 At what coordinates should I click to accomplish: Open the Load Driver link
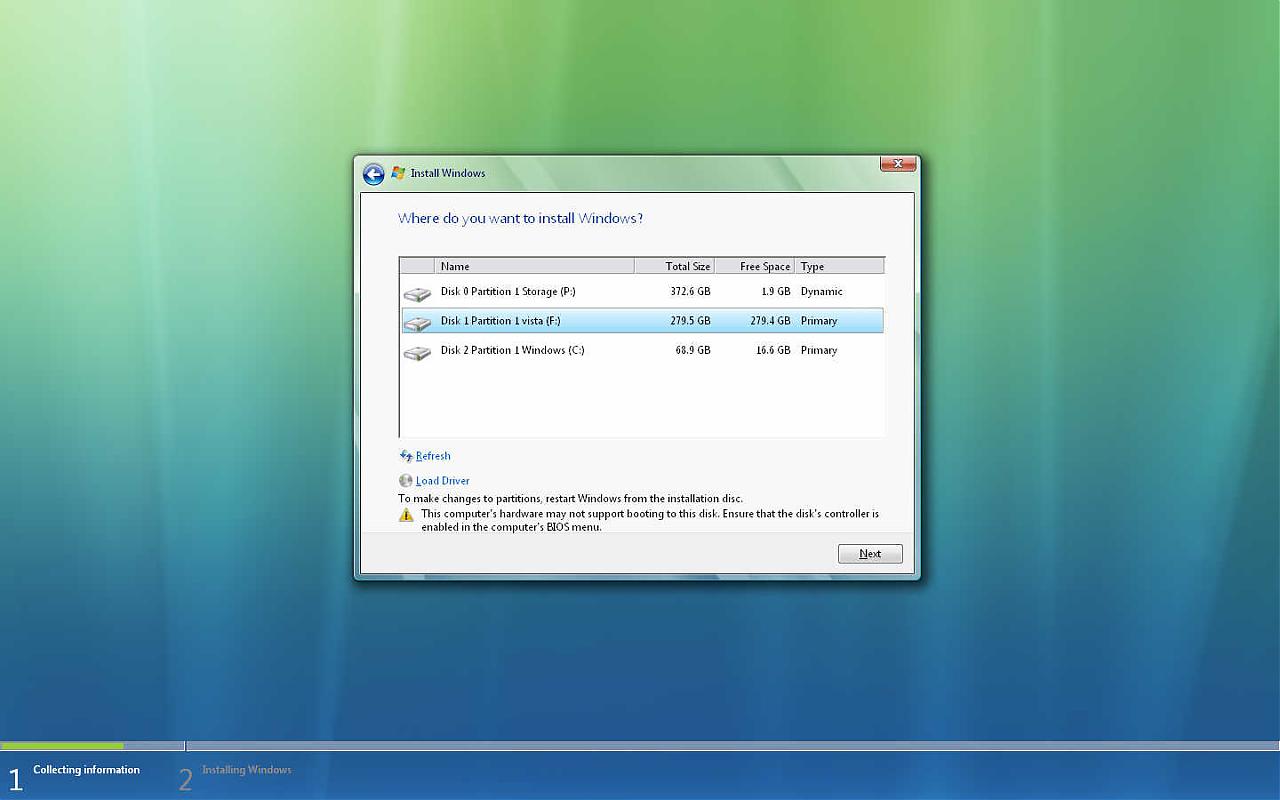(x=442, y=481)
